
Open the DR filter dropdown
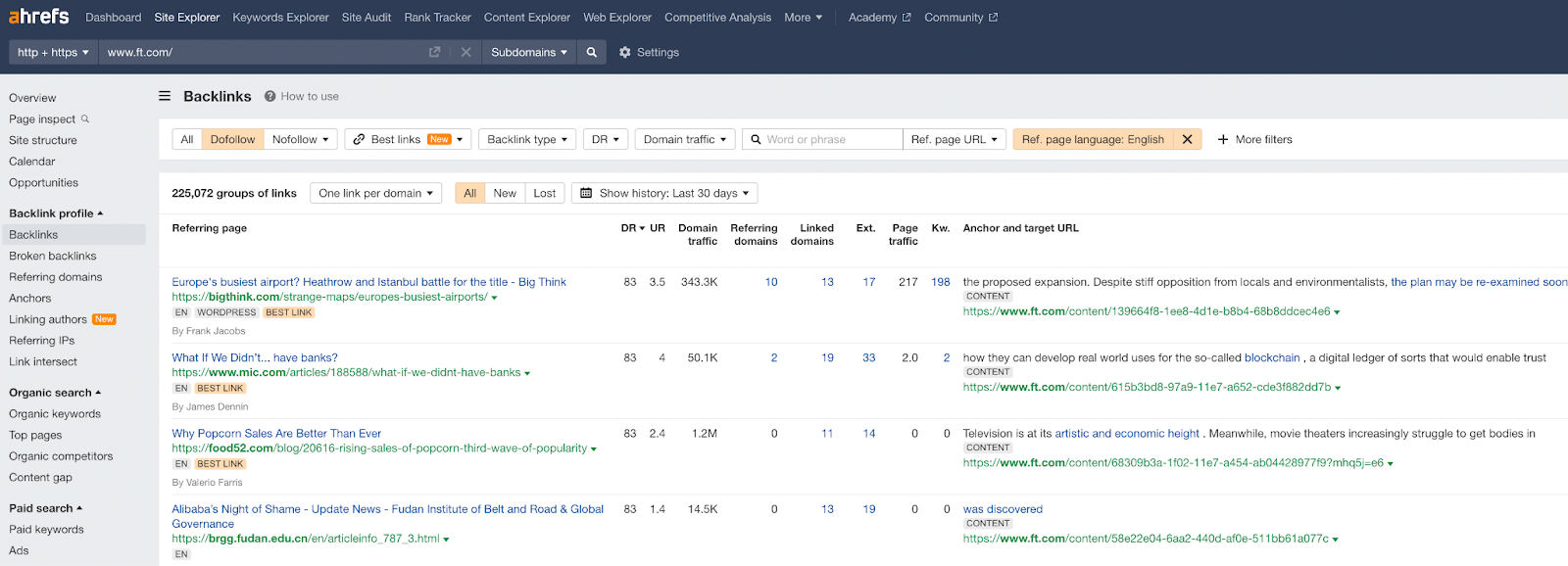click(x=606, y=139)
